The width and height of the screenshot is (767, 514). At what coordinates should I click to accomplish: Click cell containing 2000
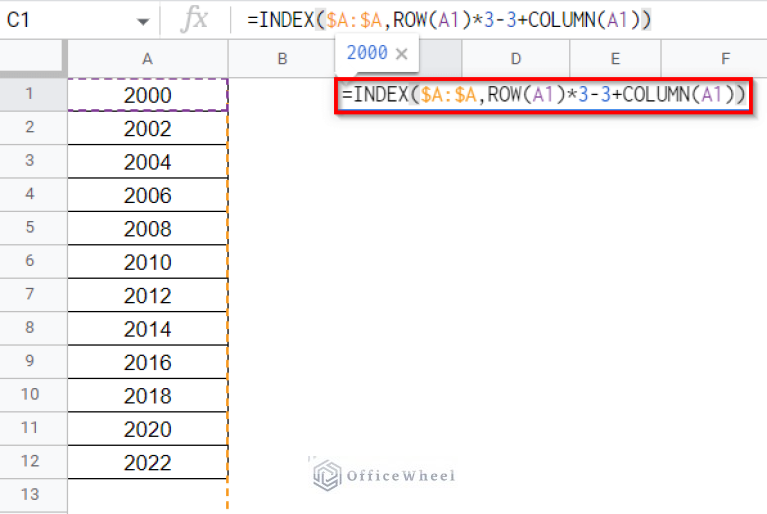tap(147, 95)
